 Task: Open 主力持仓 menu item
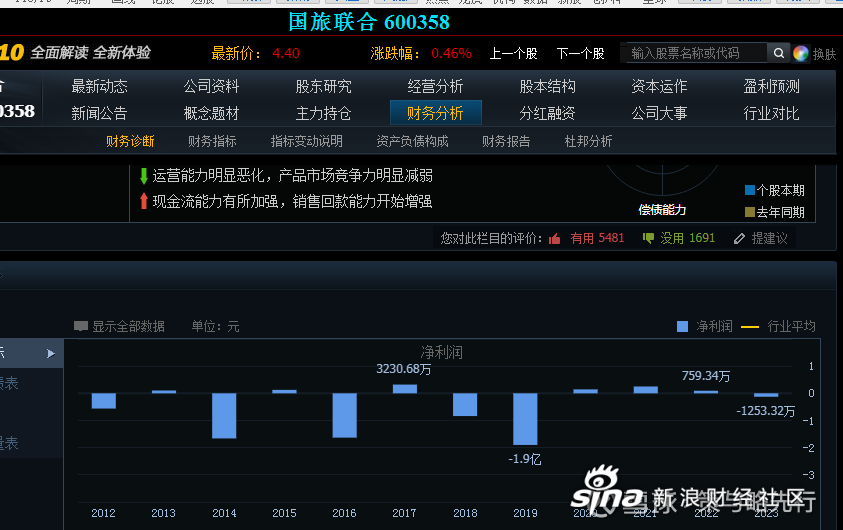click(324, 113)
